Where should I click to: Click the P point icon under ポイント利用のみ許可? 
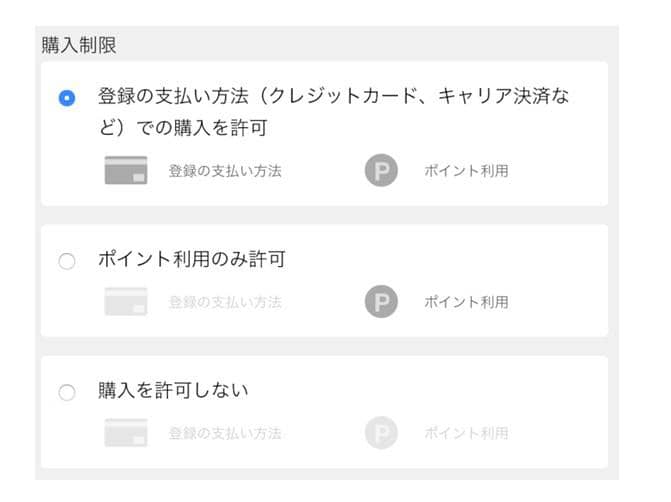[381, 301]
